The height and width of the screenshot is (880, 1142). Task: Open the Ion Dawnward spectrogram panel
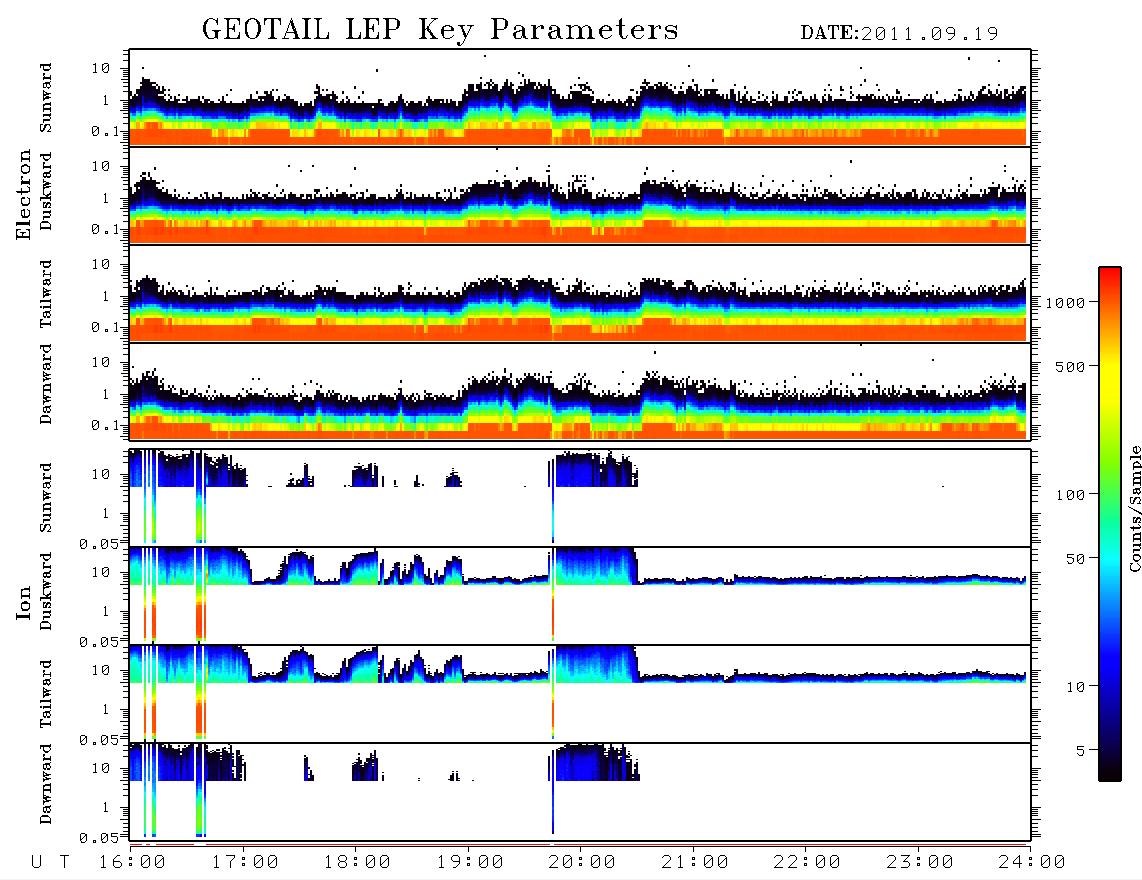(580, 792)
